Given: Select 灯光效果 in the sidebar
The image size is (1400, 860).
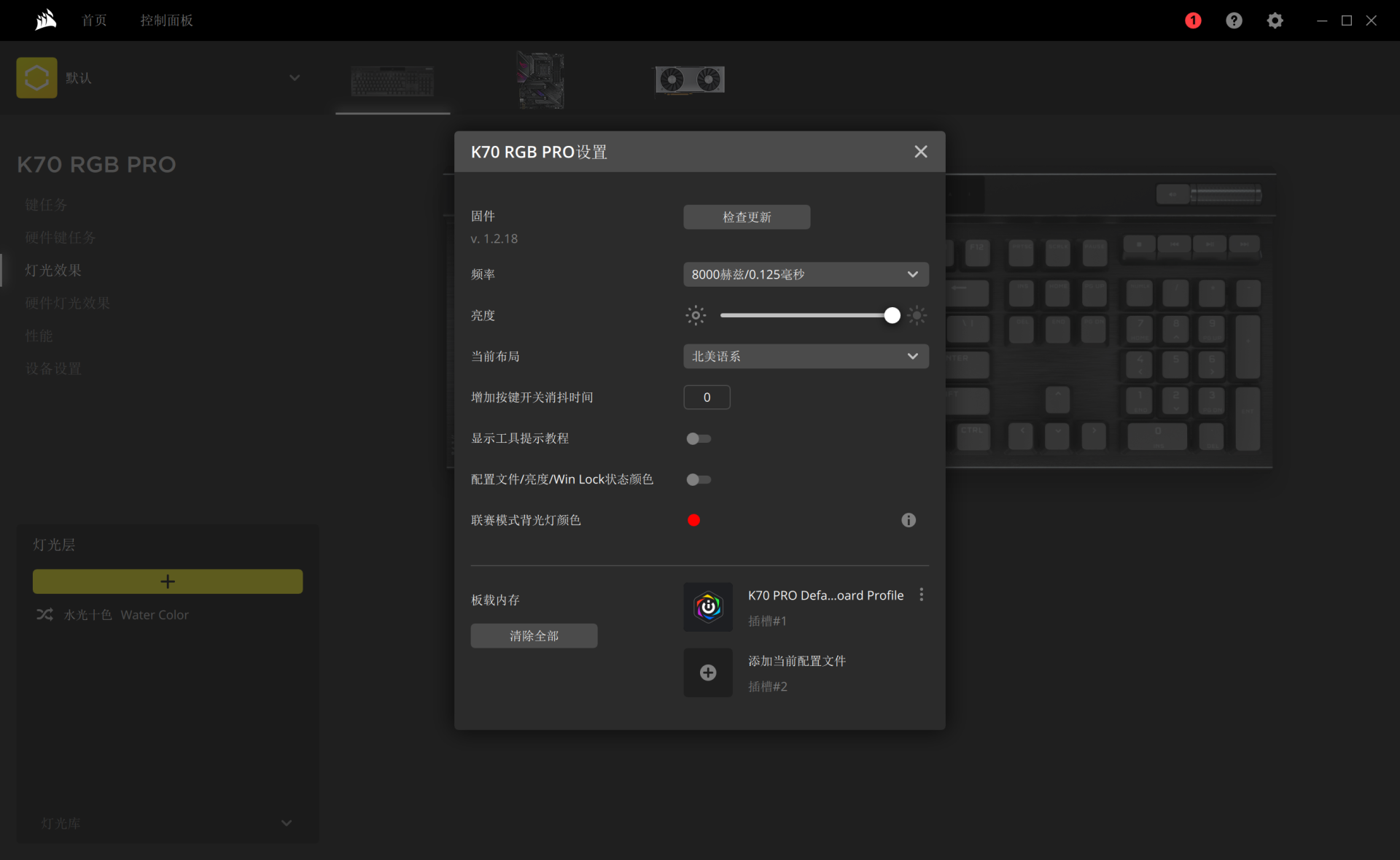Looking at the screenshot, I should (x=53, y=270).
